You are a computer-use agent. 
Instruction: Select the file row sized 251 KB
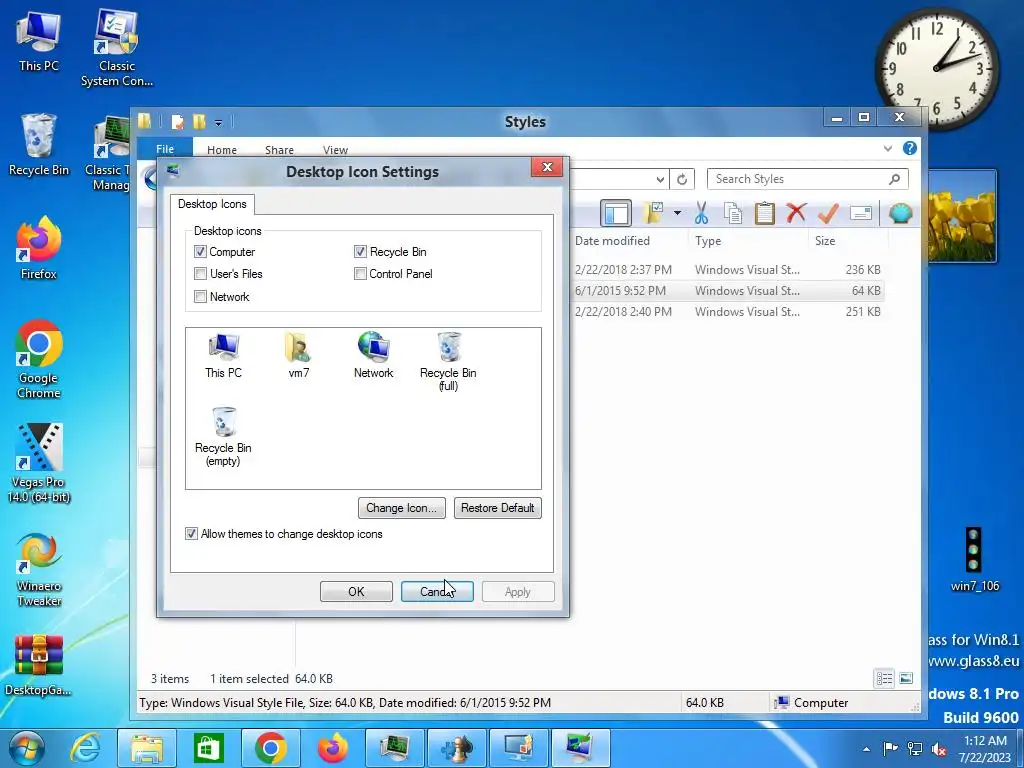[x=726, y=312]
